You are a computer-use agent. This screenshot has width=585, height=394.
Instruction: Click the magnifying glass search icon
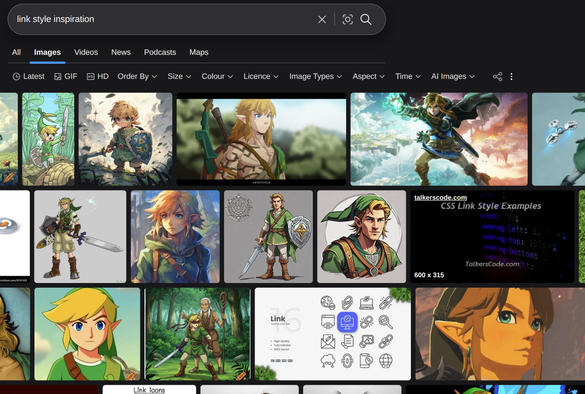[x=366, y=19]
